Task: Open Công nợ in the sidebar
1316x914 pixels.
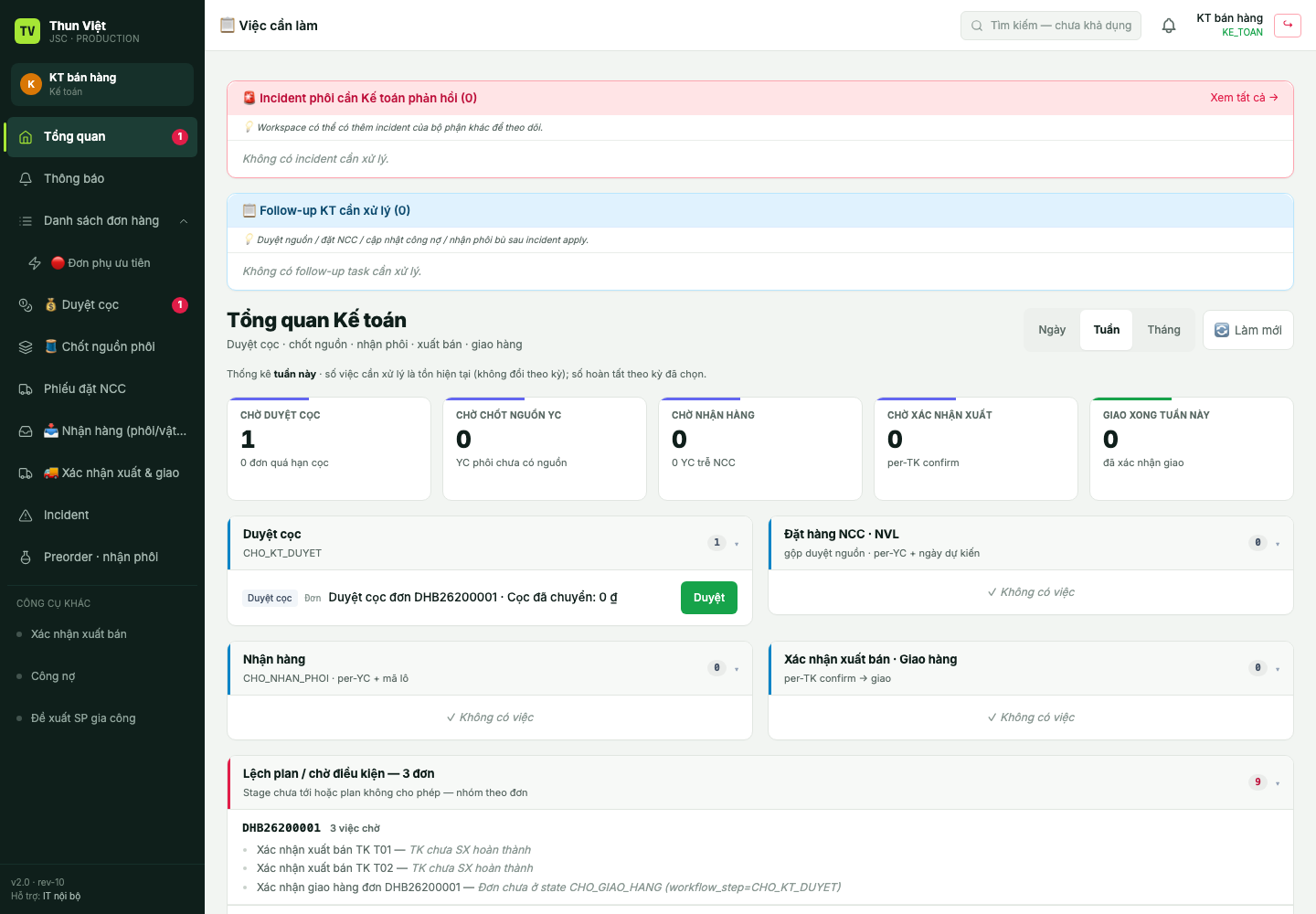Action: point(101,676)
